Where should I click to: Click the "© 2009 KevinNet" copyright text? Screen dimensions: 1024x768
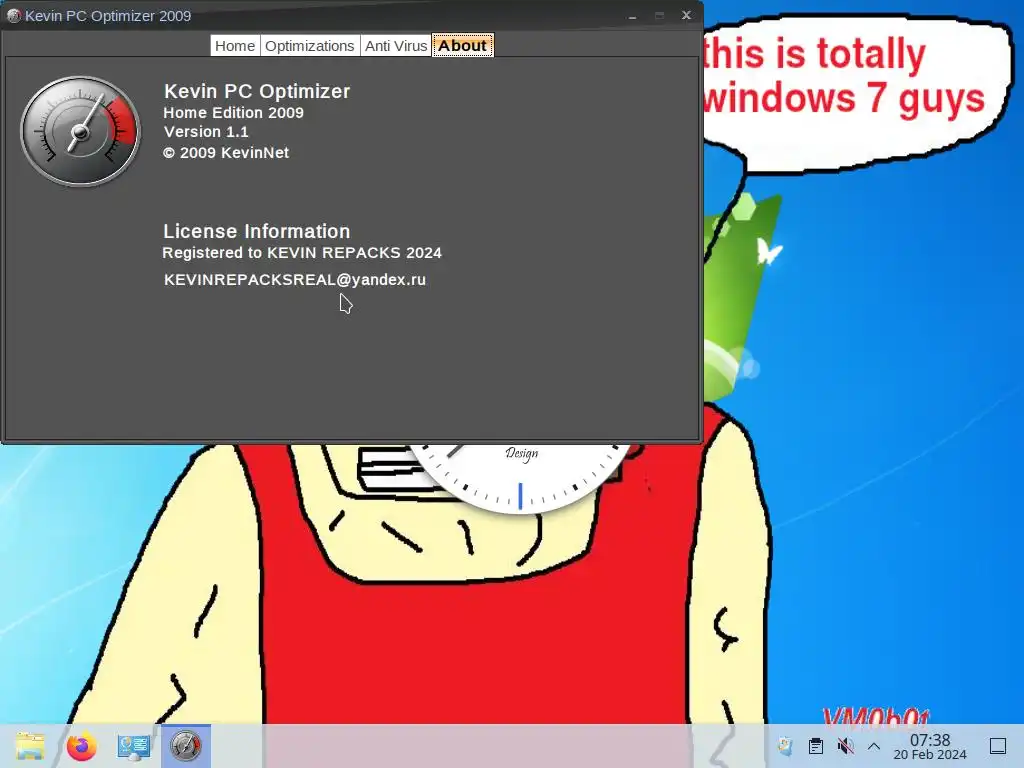tap(226, 153)
